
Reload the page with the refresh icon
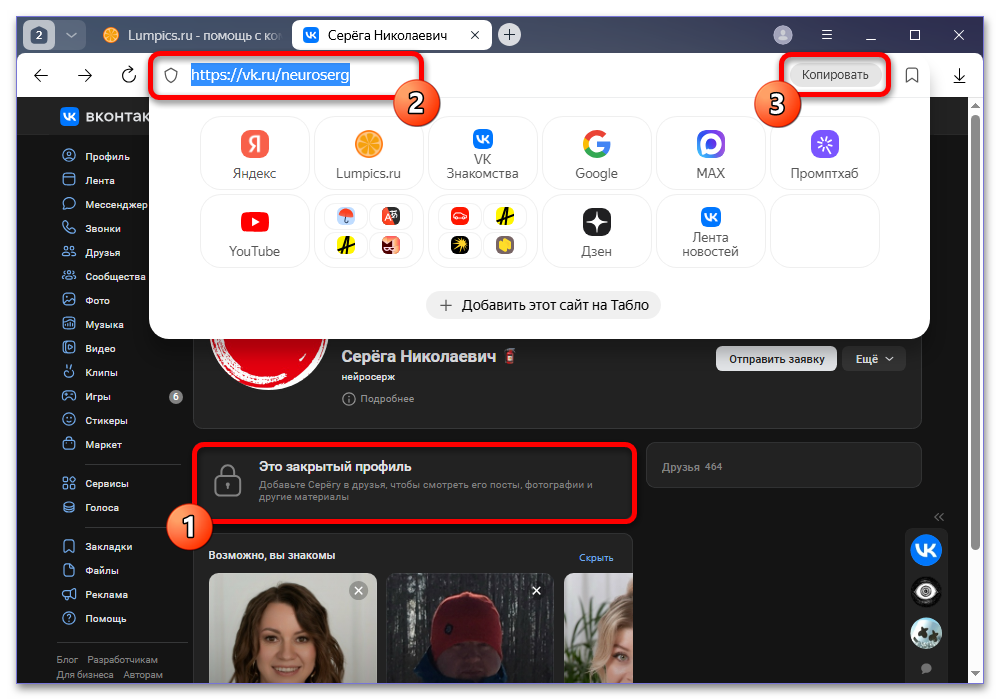click(x=129, y=75)
